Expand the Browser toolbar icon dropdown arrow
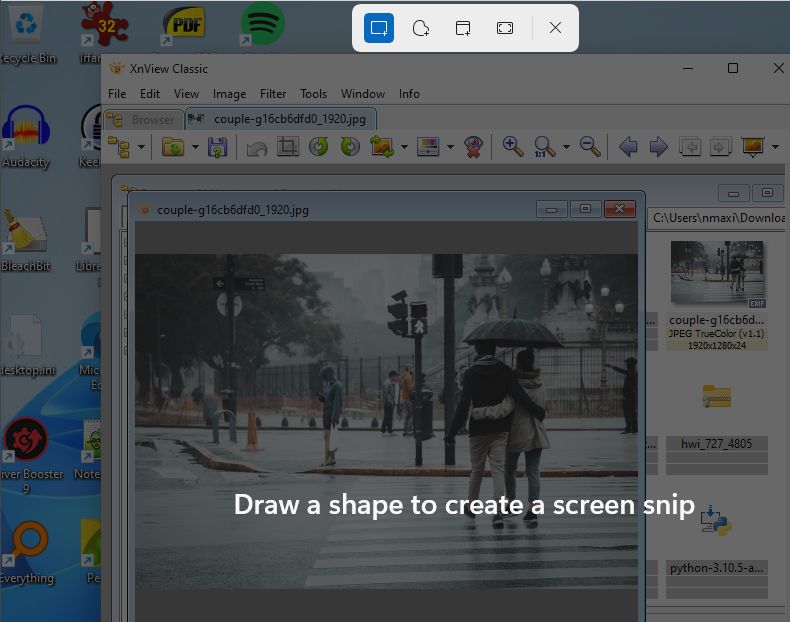The image size is (790, 622). [142, 147]
